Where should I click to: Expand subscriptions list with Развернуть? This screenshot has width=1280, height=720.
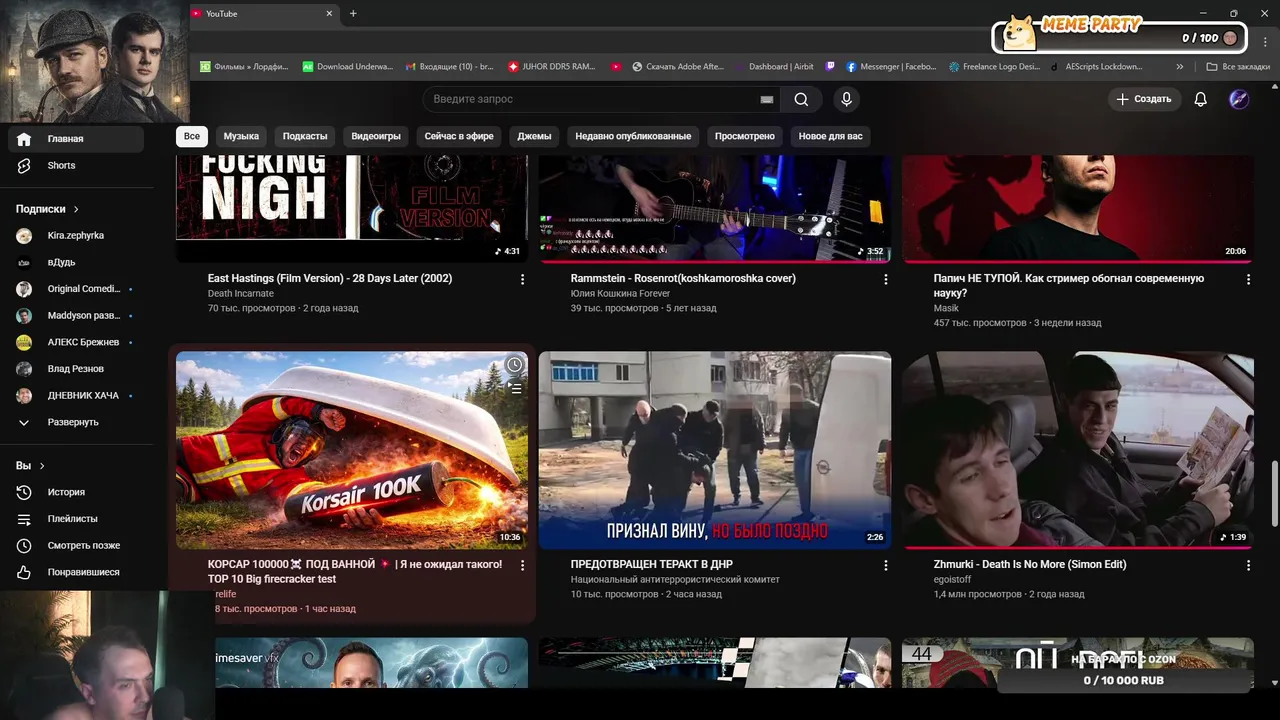[x=76, y=422]
